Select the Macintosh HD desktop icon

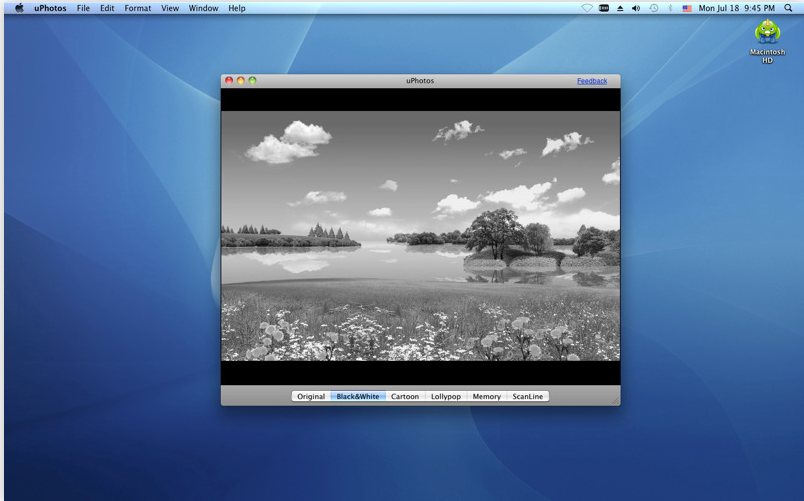(767, 41)
